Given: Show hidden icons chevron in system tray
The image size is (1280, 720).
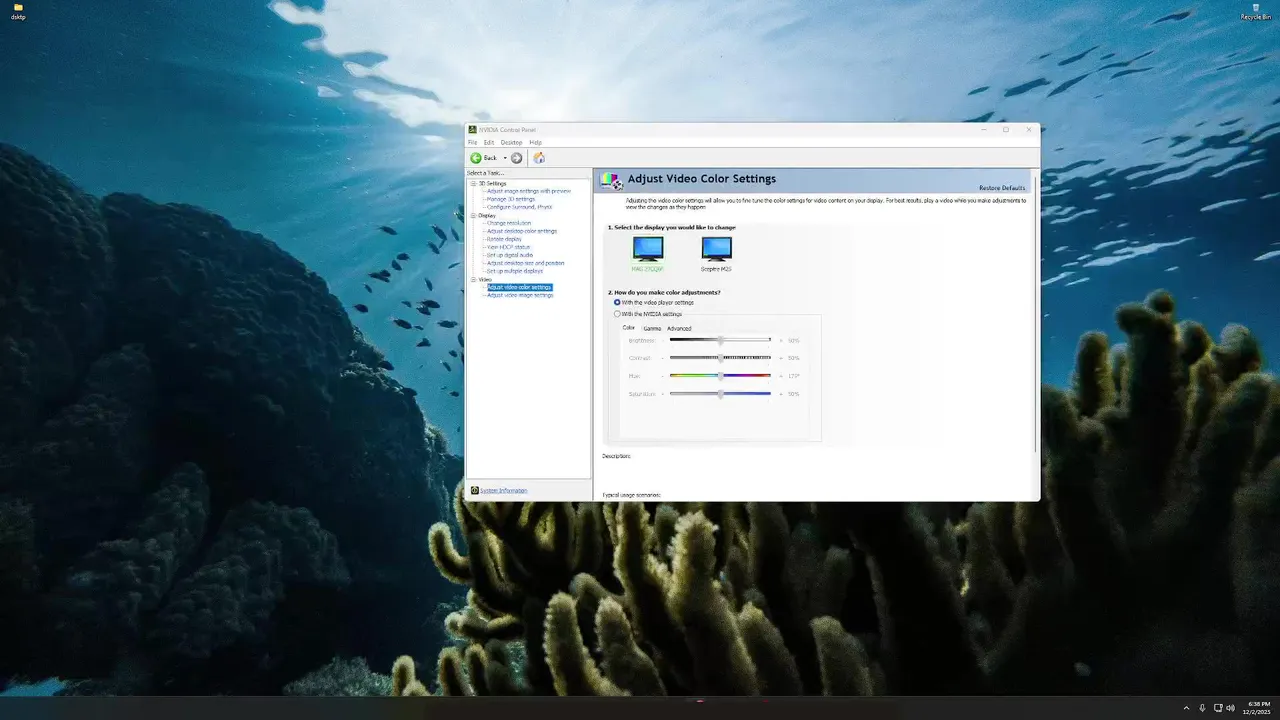Looking at the screenshot, I should coord(1187,708).
